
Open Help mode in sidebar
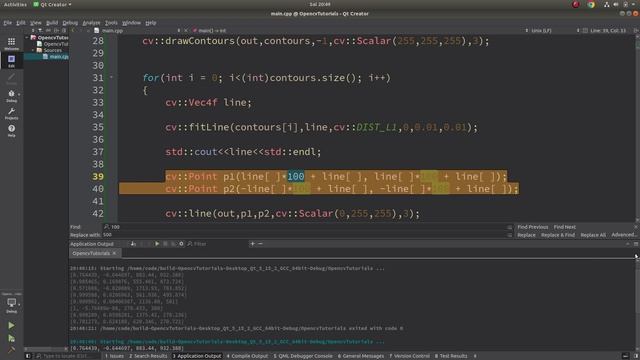11,131
